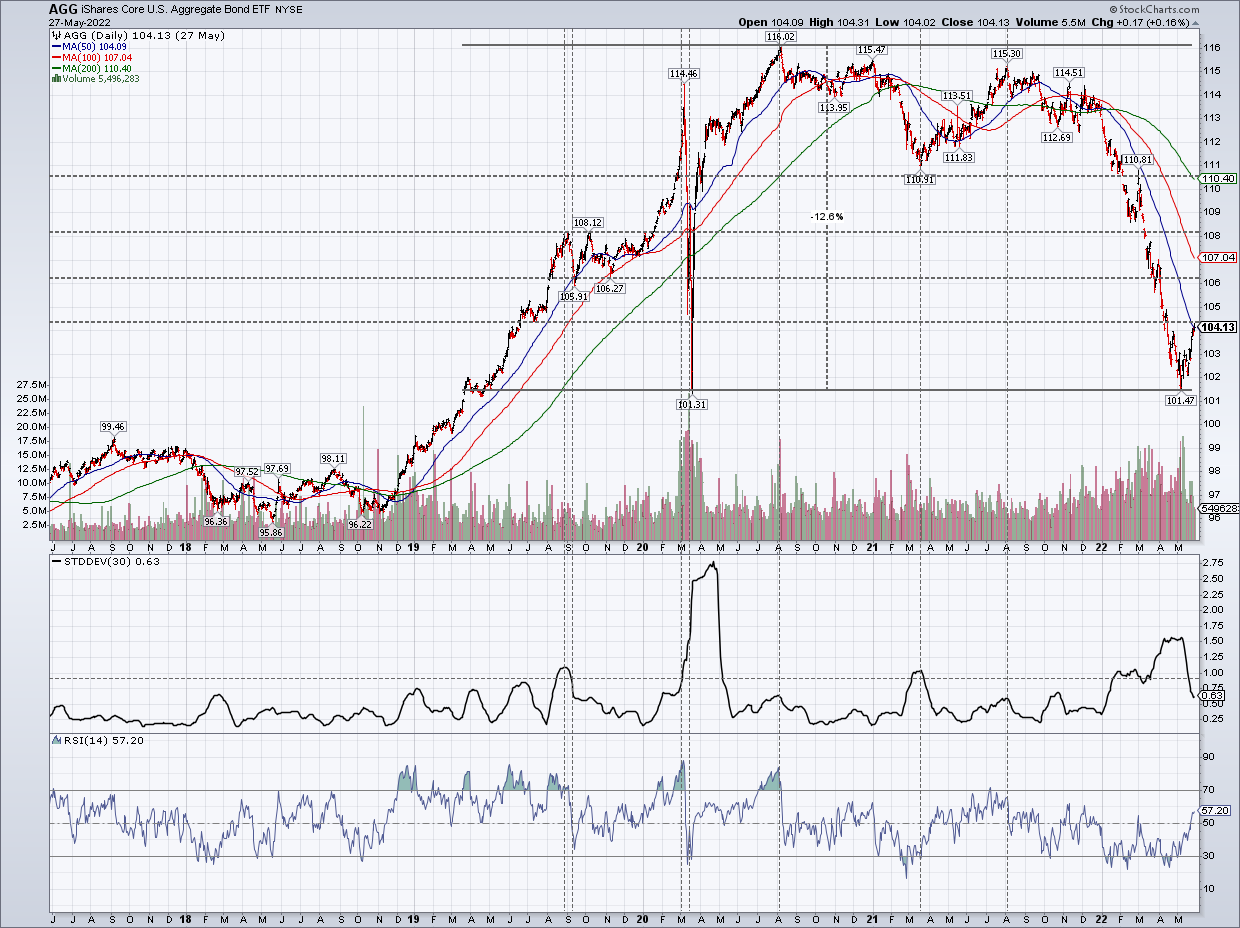Click the green 110.40 tag on right axis

click(x=1217, y=178)
